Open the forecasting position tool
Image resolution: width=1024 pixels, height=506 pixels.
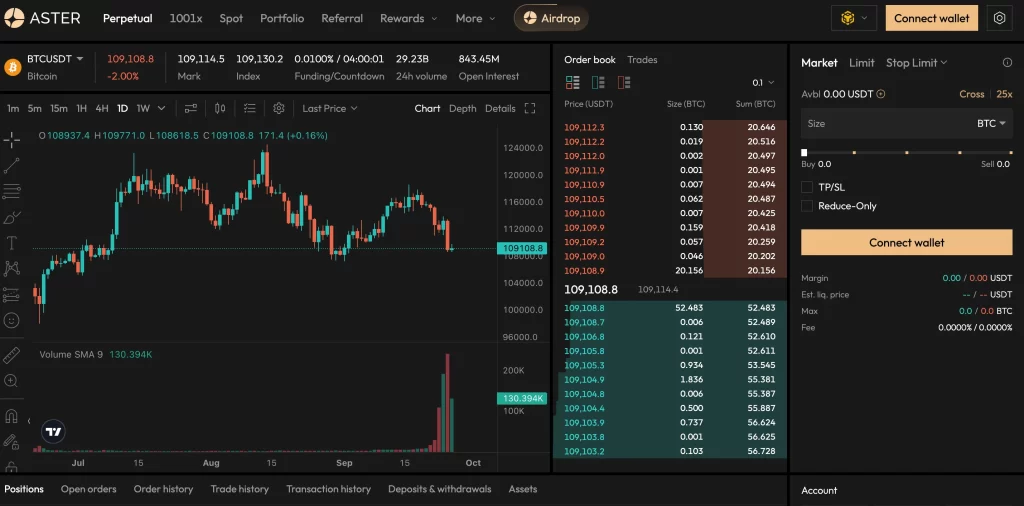pyautogui.click(x=11, y=294)
